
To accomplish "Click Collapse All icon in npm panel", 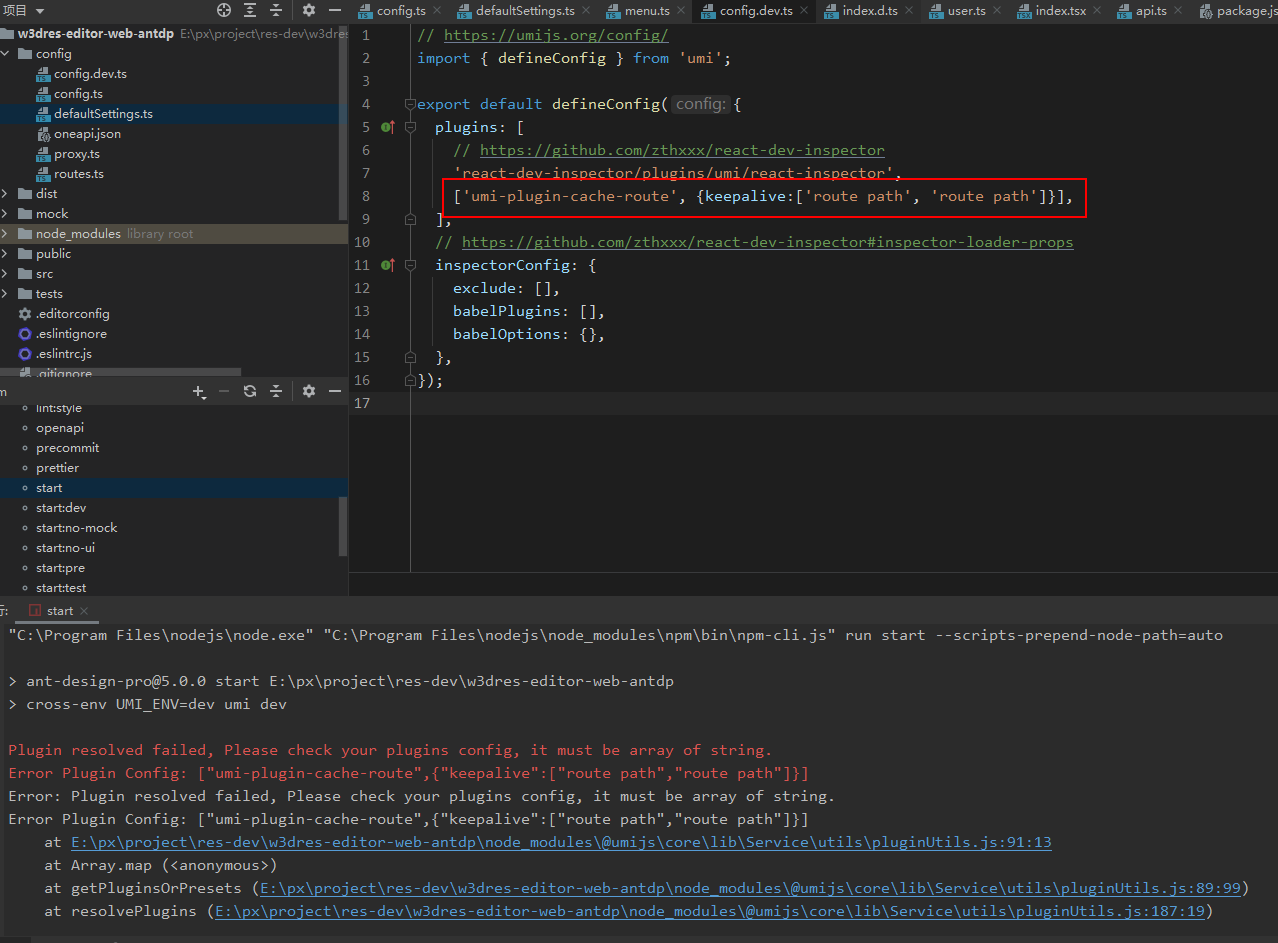I will [x=275, y=391].
